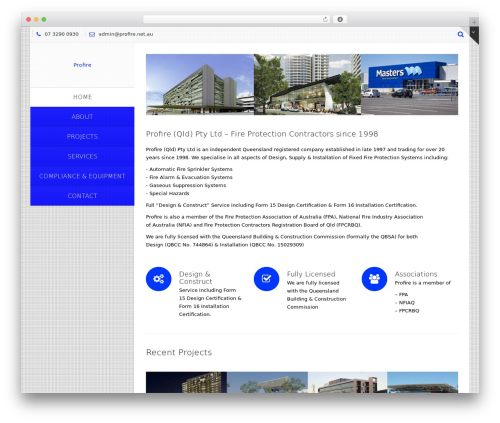Click the Associations people icon
The image size is (500, 423).
point(374,279)
